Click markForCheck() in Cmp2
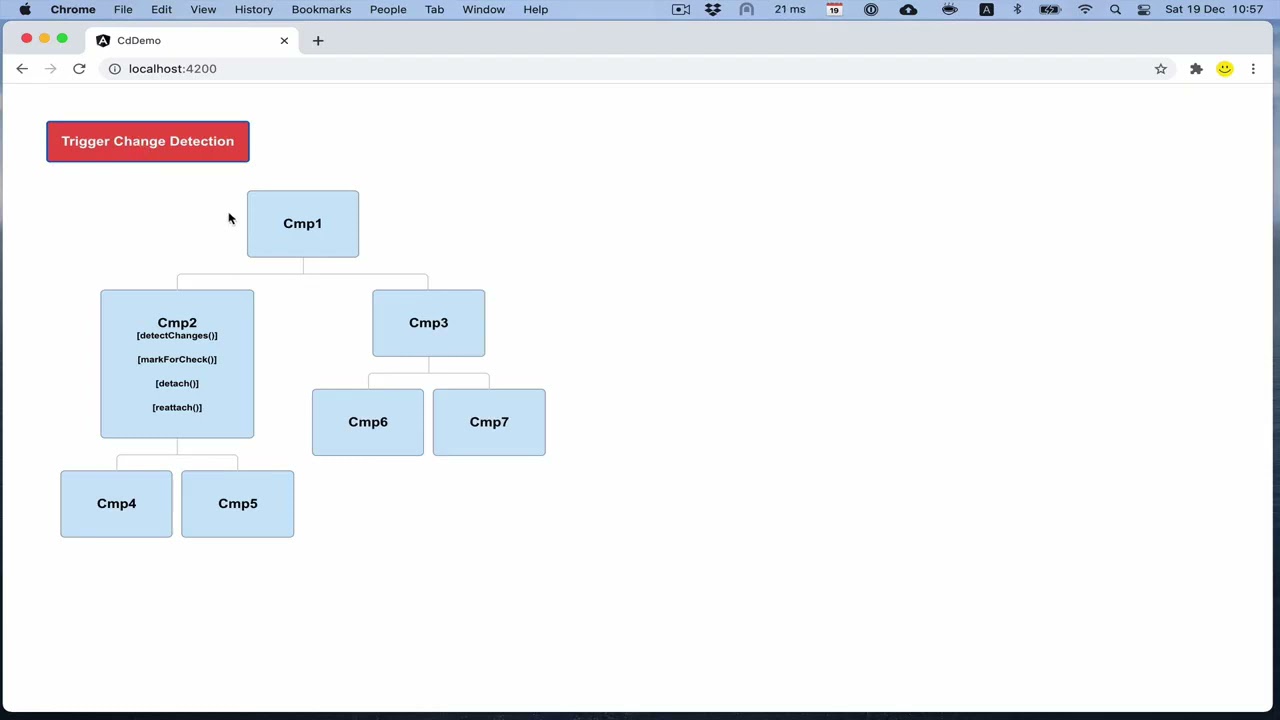Screen dimensions: 1280x720 pos(177,360)
